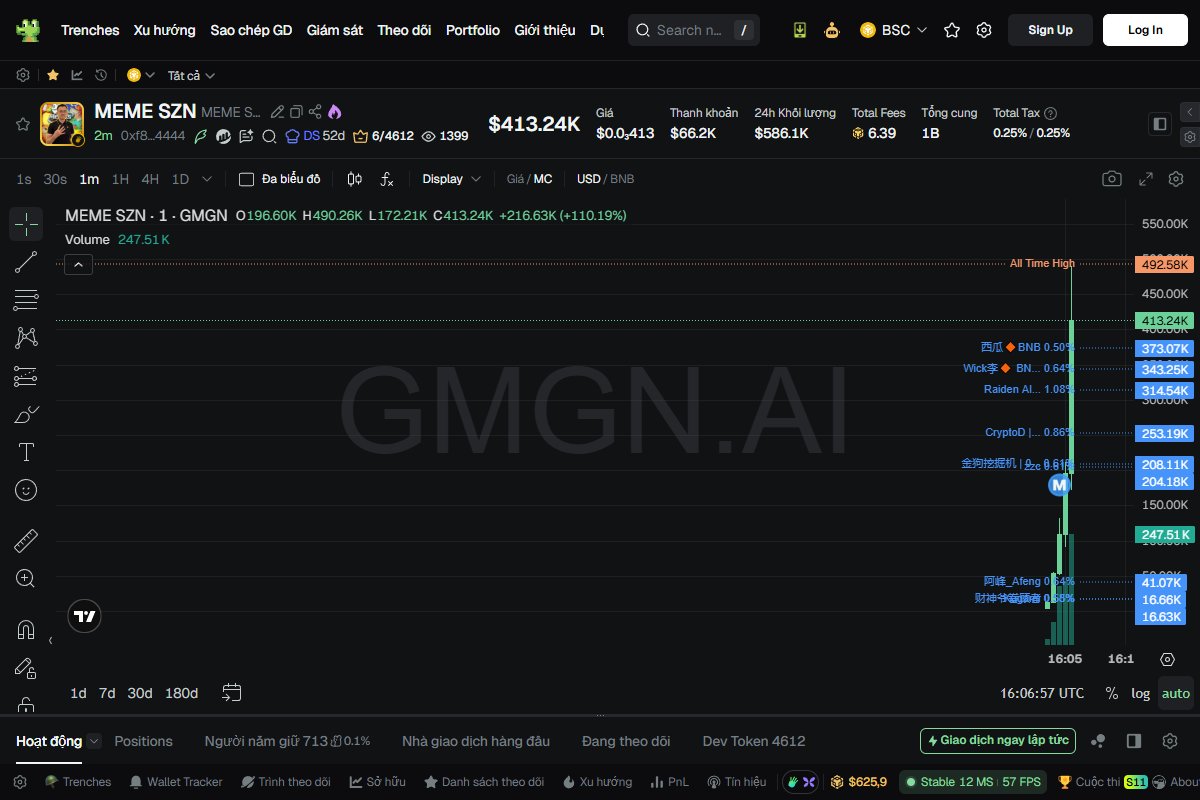The height and width of the screenshot is (800, 1200).
Task: Select the trend line drawing tool
Action: tap(26, 262)
